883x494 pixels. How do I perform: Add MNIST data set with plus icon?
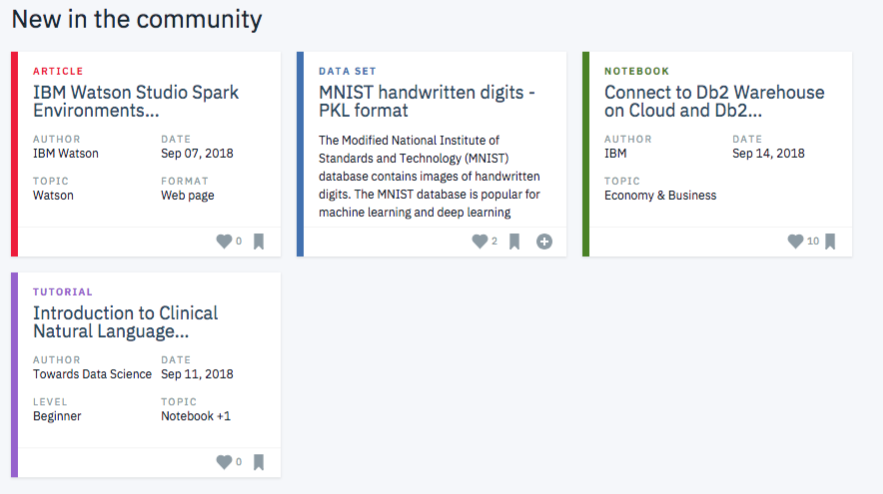[544, 242]
